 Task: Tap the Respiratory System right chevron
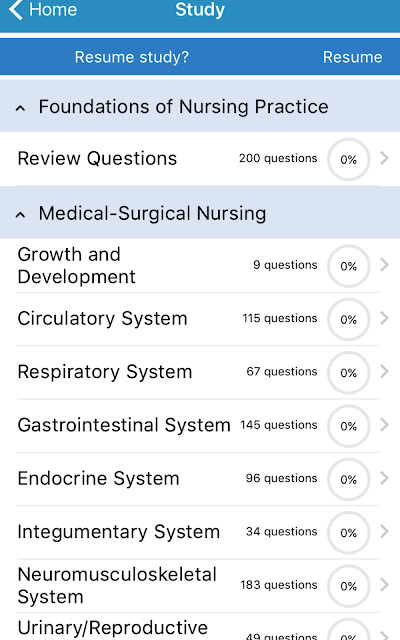(x=384, y=371)
